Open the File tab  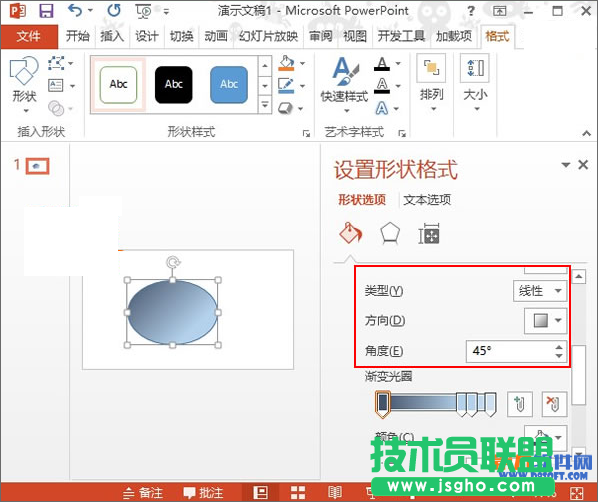[29, 37]
